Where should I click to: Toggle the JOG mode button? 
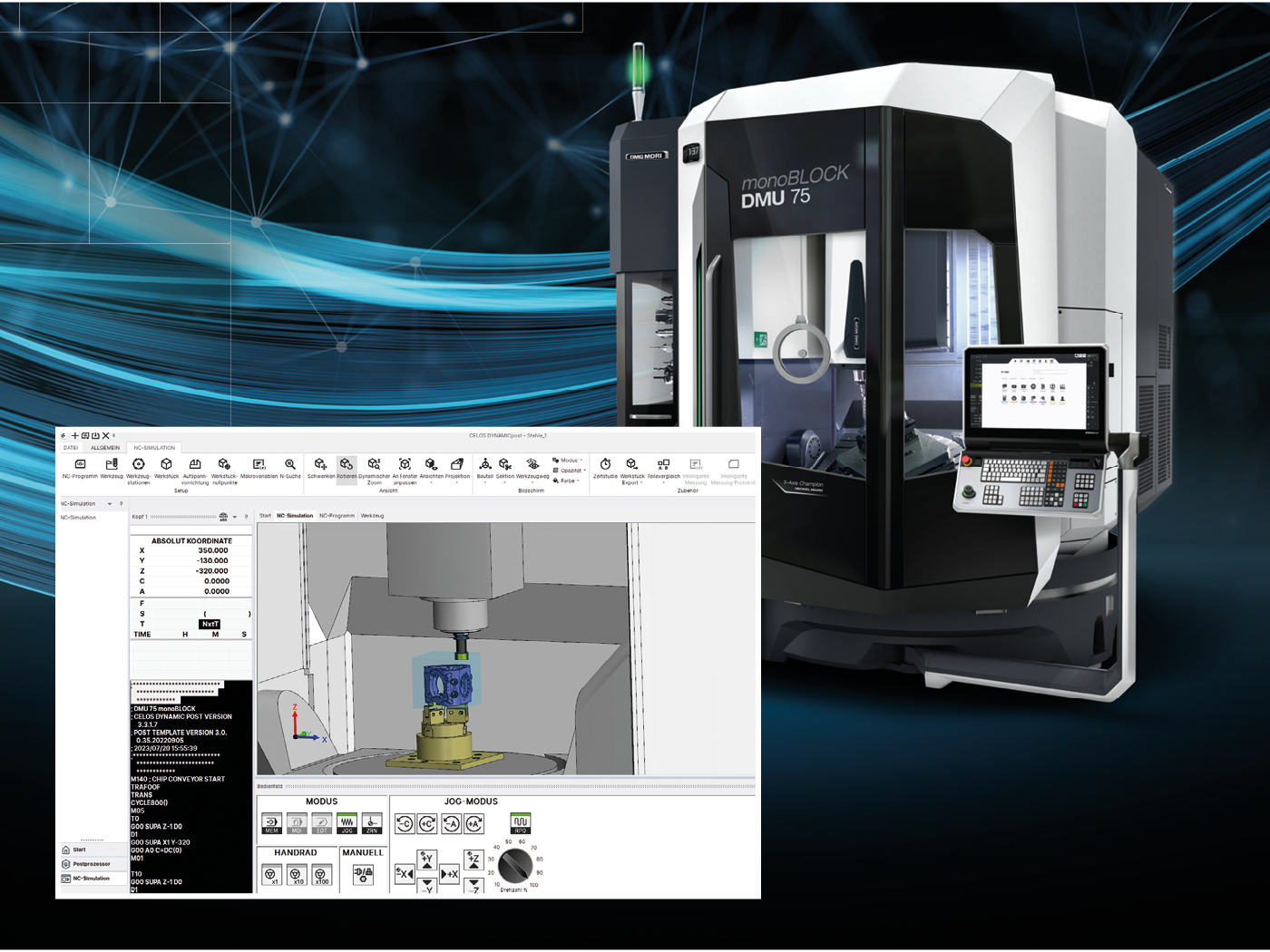pyautogui.click(x=347, y=823)
